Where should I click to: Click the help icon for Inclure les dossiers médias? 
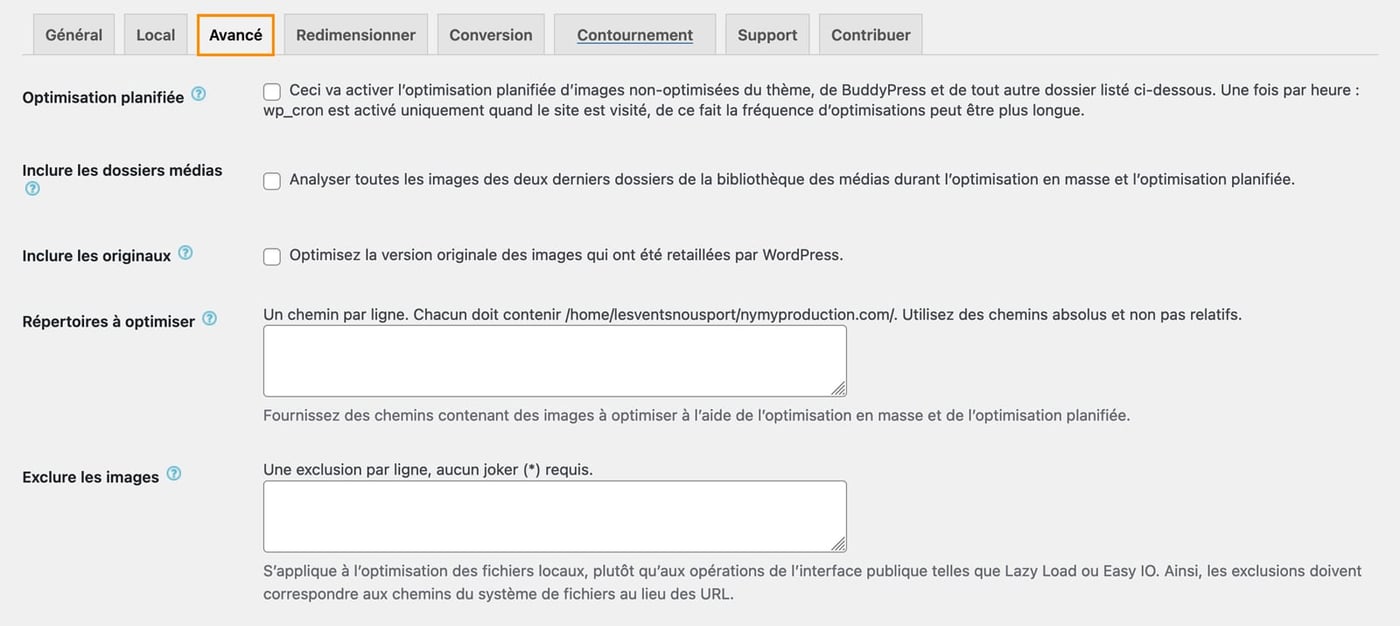[32, 187]
